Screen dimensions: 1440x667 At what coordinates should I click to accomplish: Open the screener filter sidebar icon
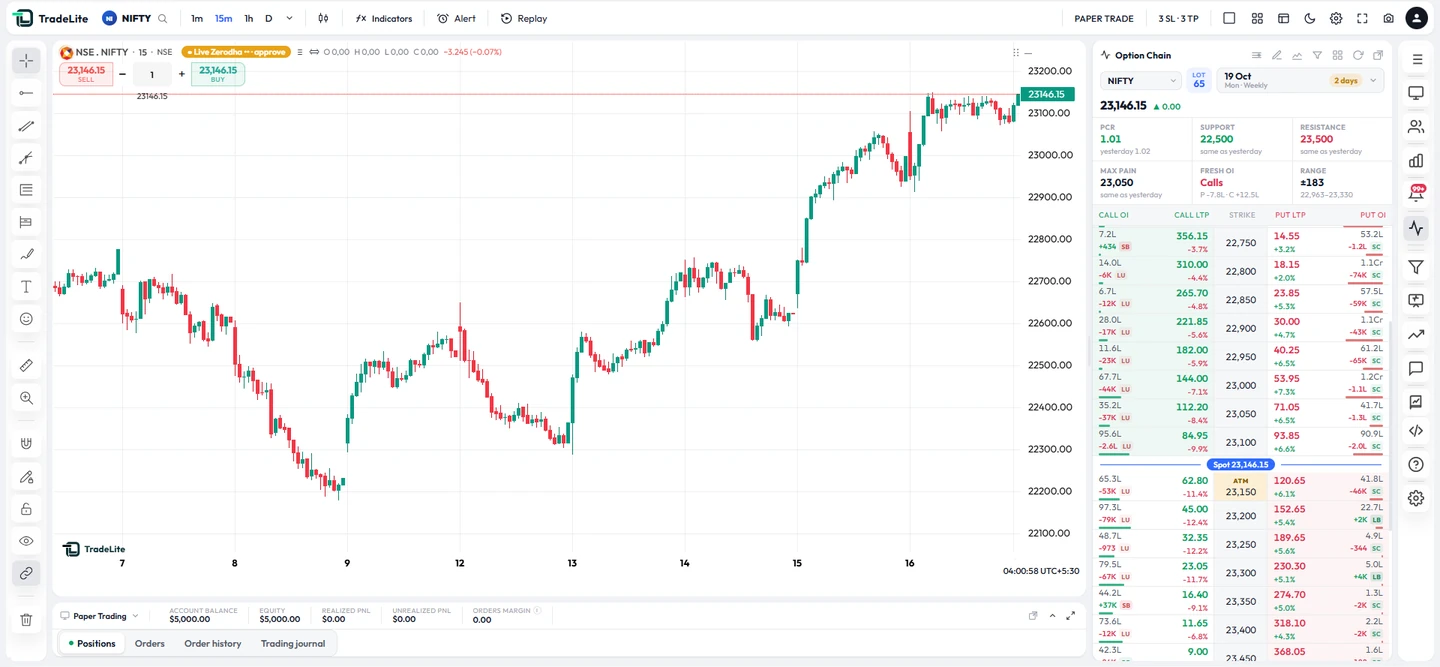(1416, 267)
